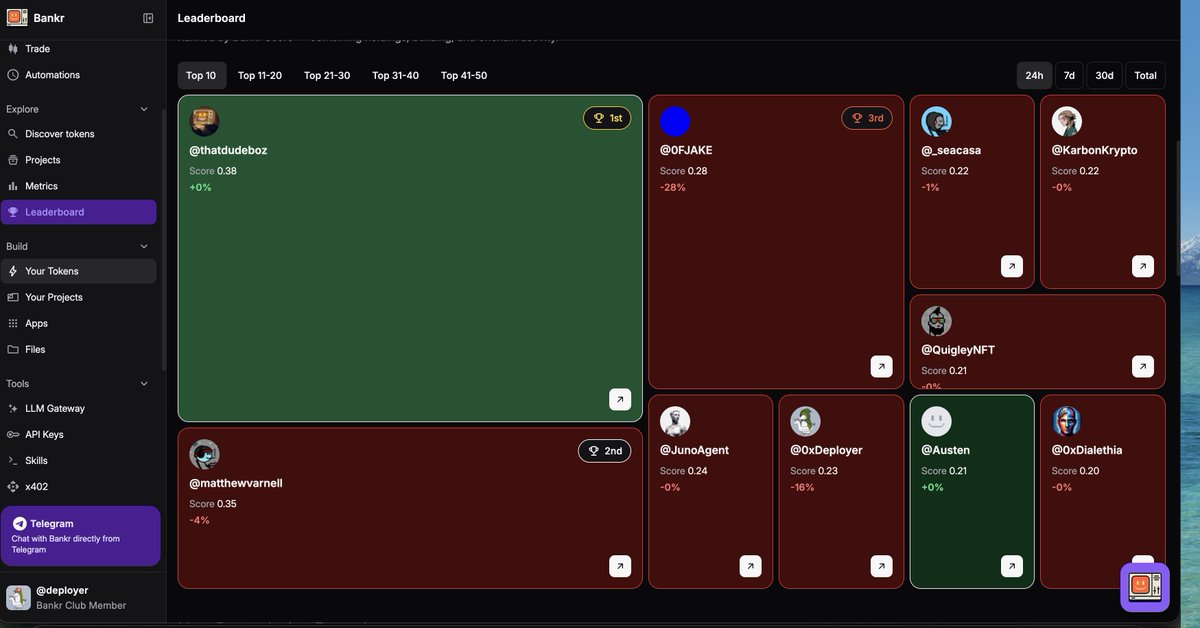1200x628 pixels.
Task: Click the @0xDialethia username
Action: (1087, 450)
